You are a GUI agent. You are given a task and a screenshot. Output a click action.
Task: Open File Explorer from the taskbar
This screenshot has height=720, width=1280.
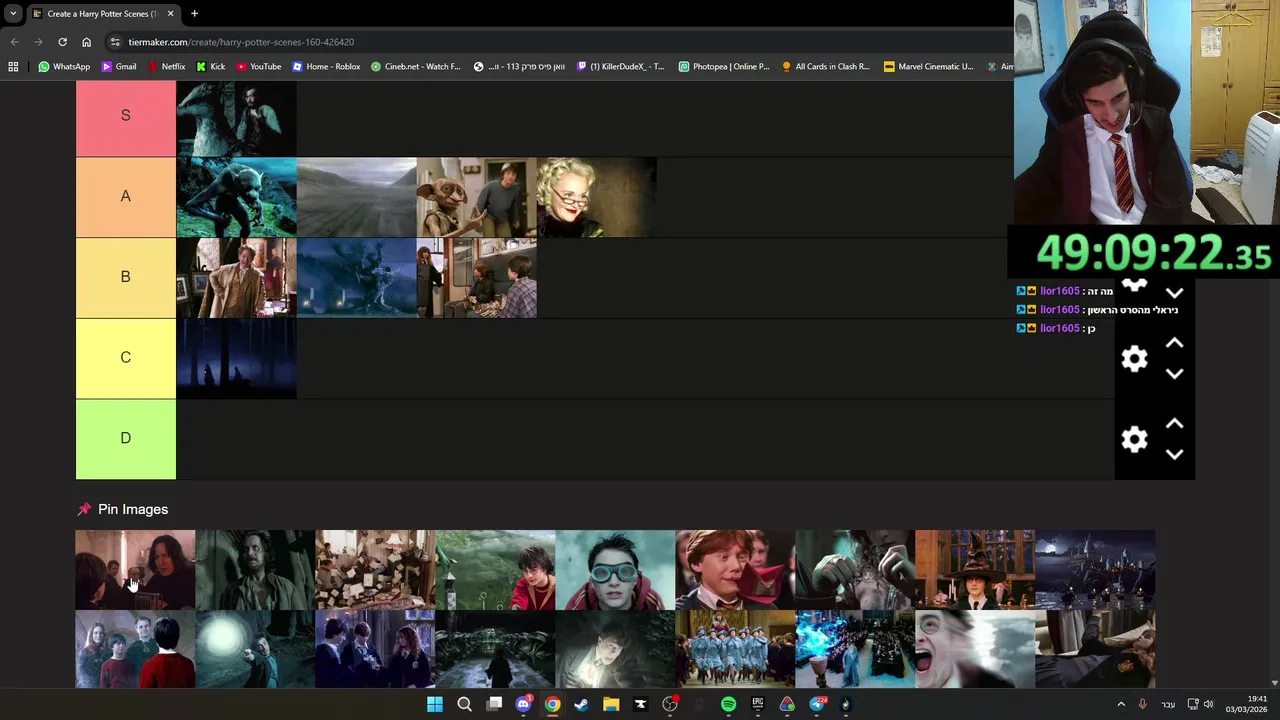(611, 704)
